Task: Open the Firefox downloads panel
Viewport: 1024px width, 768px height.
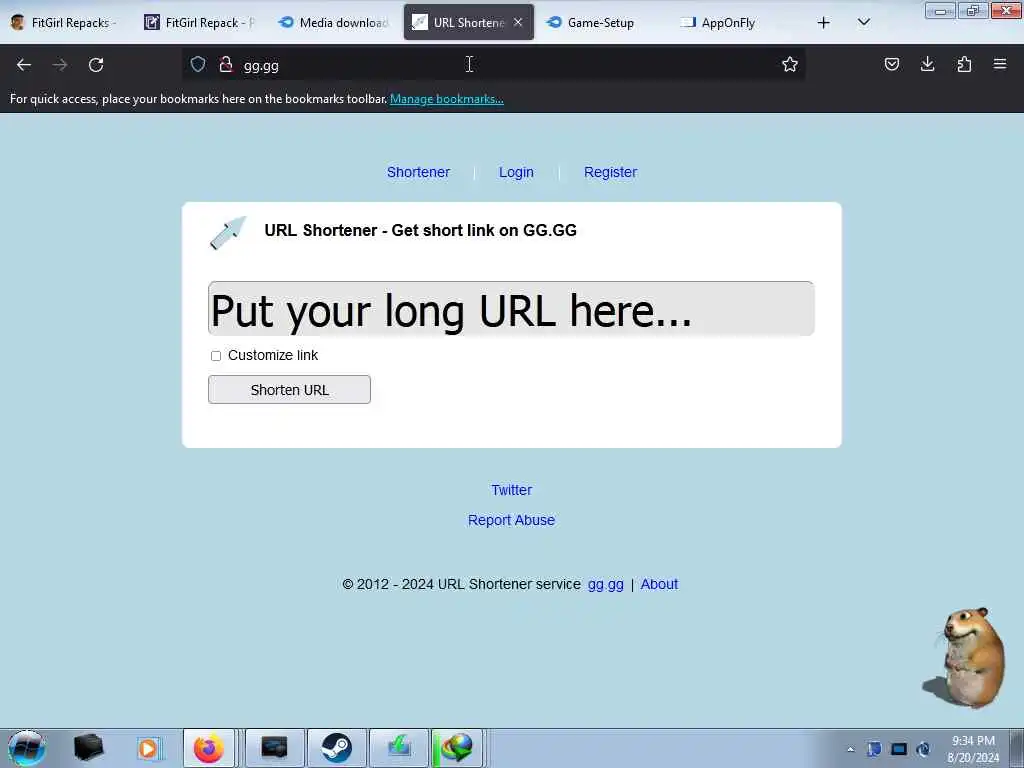Action: 927,64
